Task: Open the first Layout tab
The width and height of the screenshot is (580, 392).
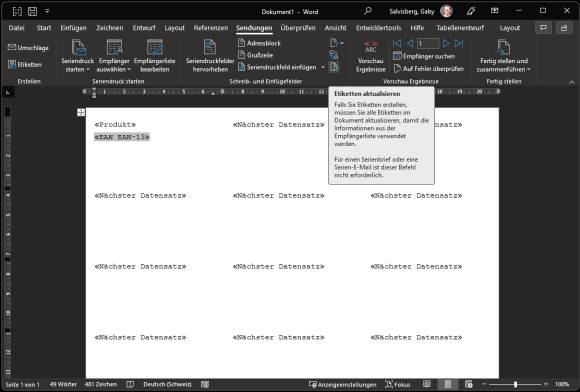Action: pyautogui.click(x=174, y=28)
